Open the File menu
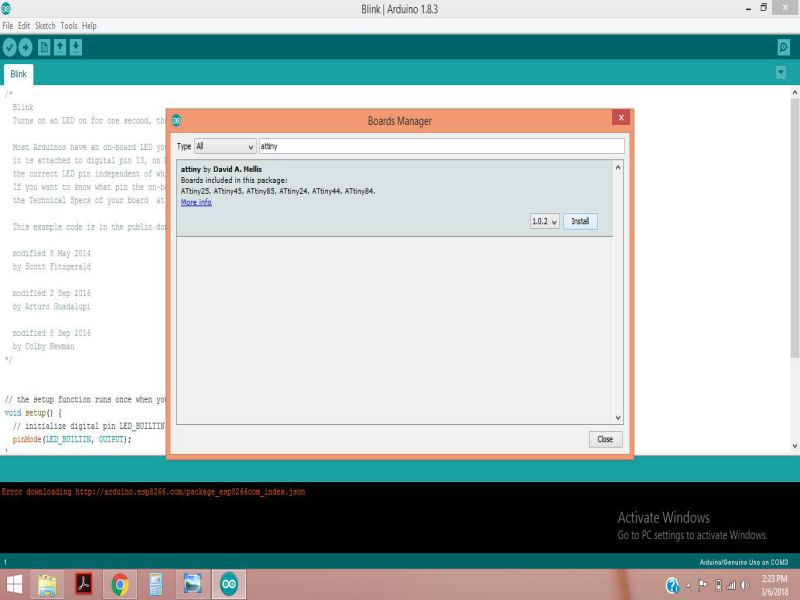Viewport: 800px width, 600px height. point(8,26)
